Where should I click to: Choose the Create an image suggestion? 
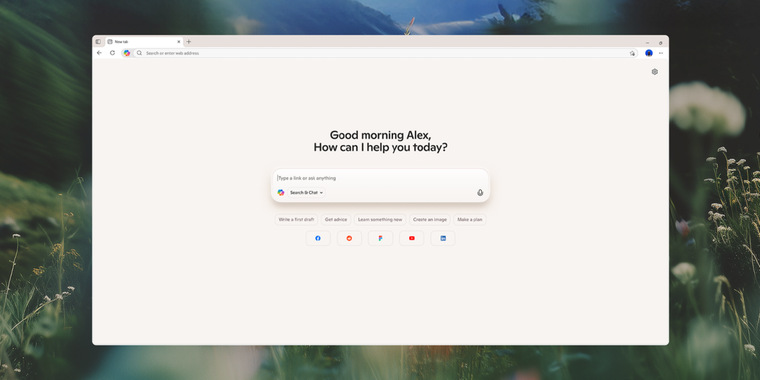point(430,220)
